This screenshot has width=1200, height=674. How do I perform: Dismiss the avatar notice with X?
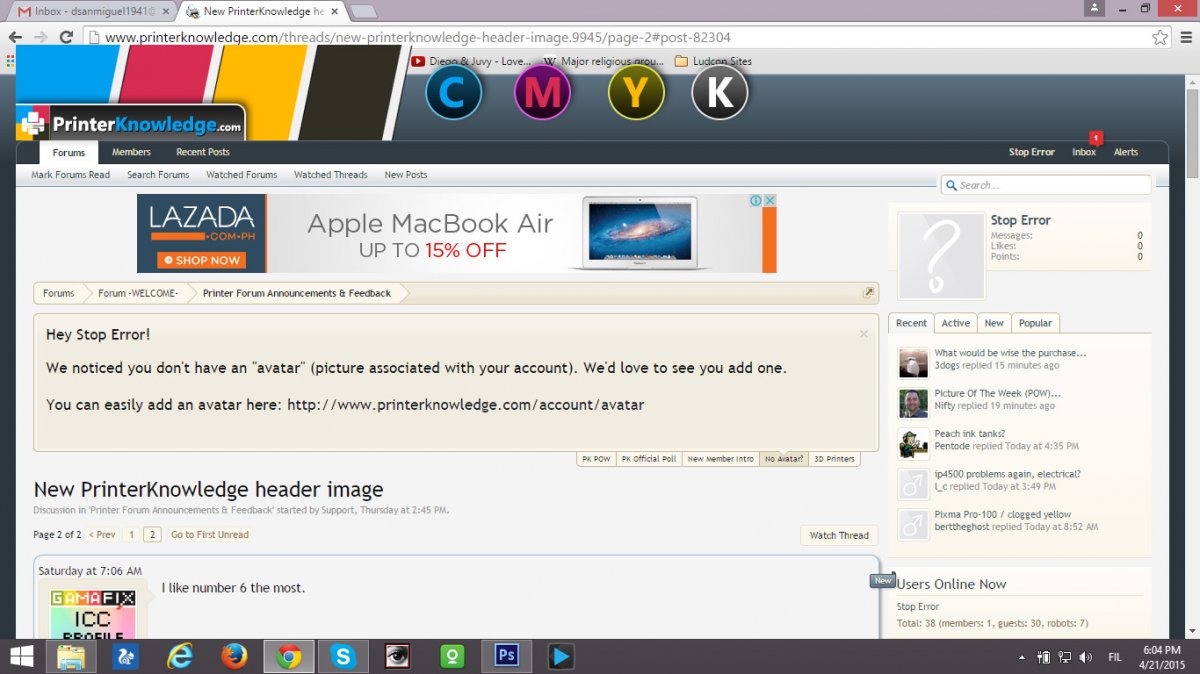click(x=864, y=334)
